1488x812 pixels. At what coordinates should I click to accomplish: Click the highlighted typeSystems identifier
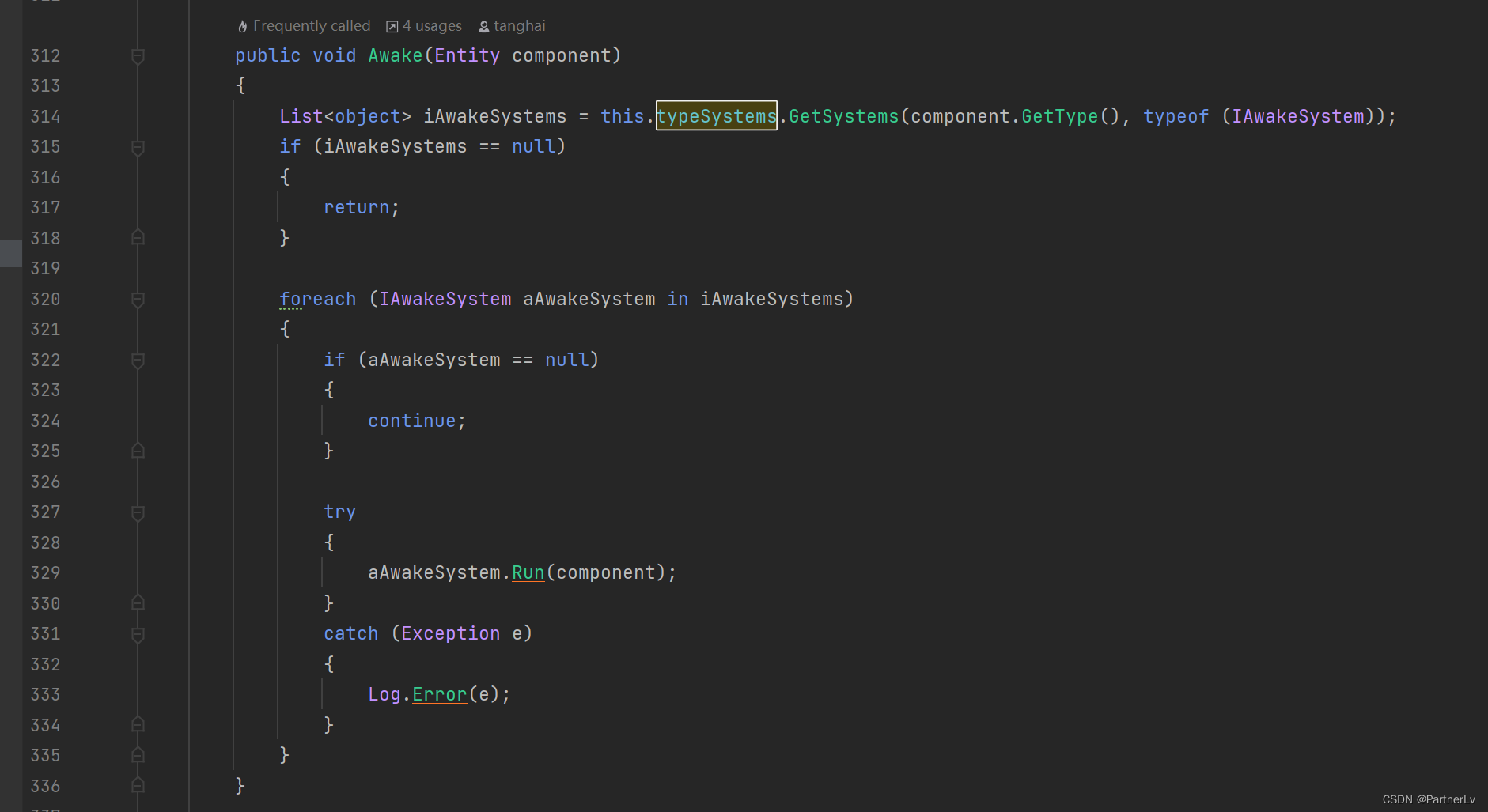click(717, 116)
